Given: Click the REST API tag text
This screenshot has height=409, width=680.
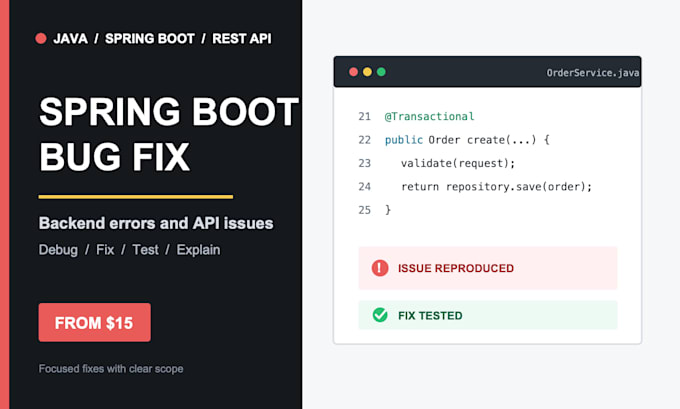Looking at the screenshot, I should click(242, 39).
